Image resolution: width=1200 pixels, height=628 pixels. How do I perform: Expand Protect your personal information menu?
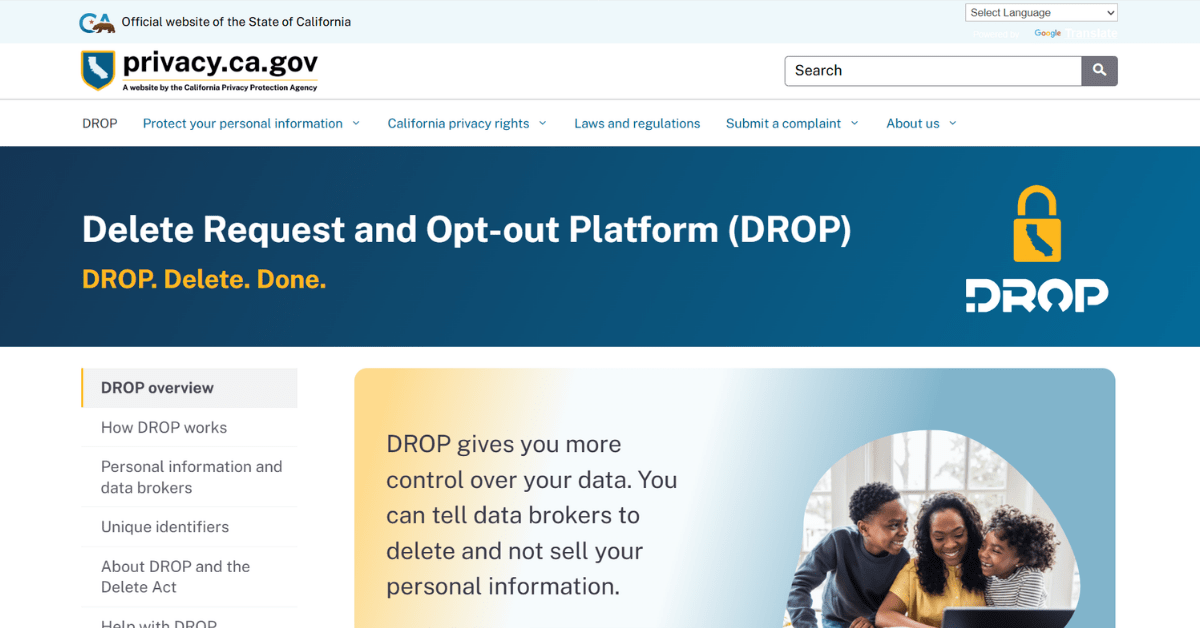coord(251,124)
